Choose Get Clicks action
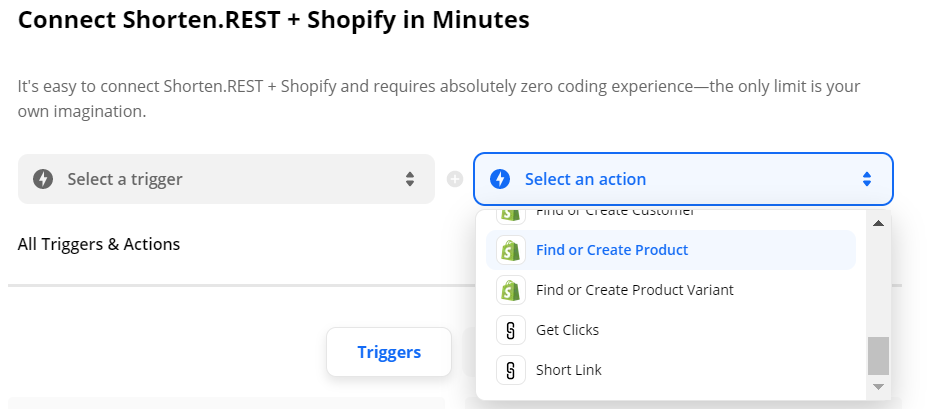 point(671,330)
